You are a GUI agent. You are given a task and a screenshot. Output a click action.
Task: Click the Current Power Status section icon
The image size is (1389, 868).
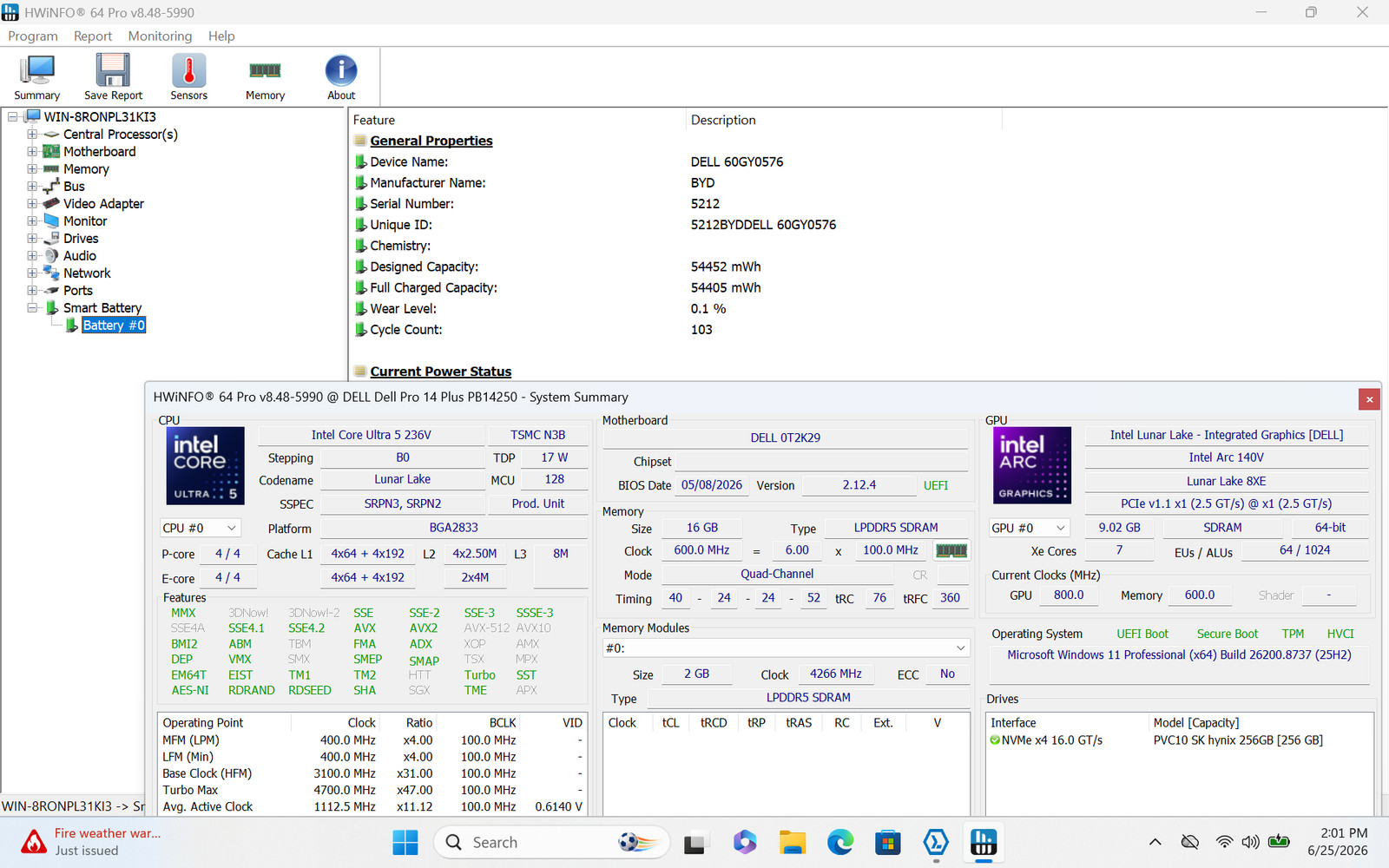coord(360,372)
